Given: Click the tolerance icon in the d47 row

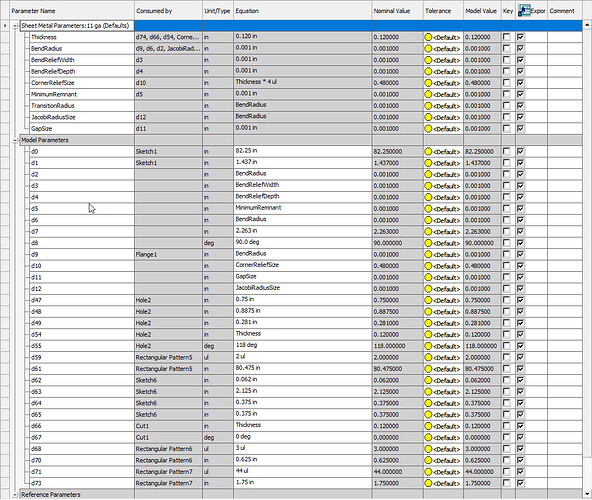Looking at the screenshot, I should pyautogui.click(x=428, y=301).
